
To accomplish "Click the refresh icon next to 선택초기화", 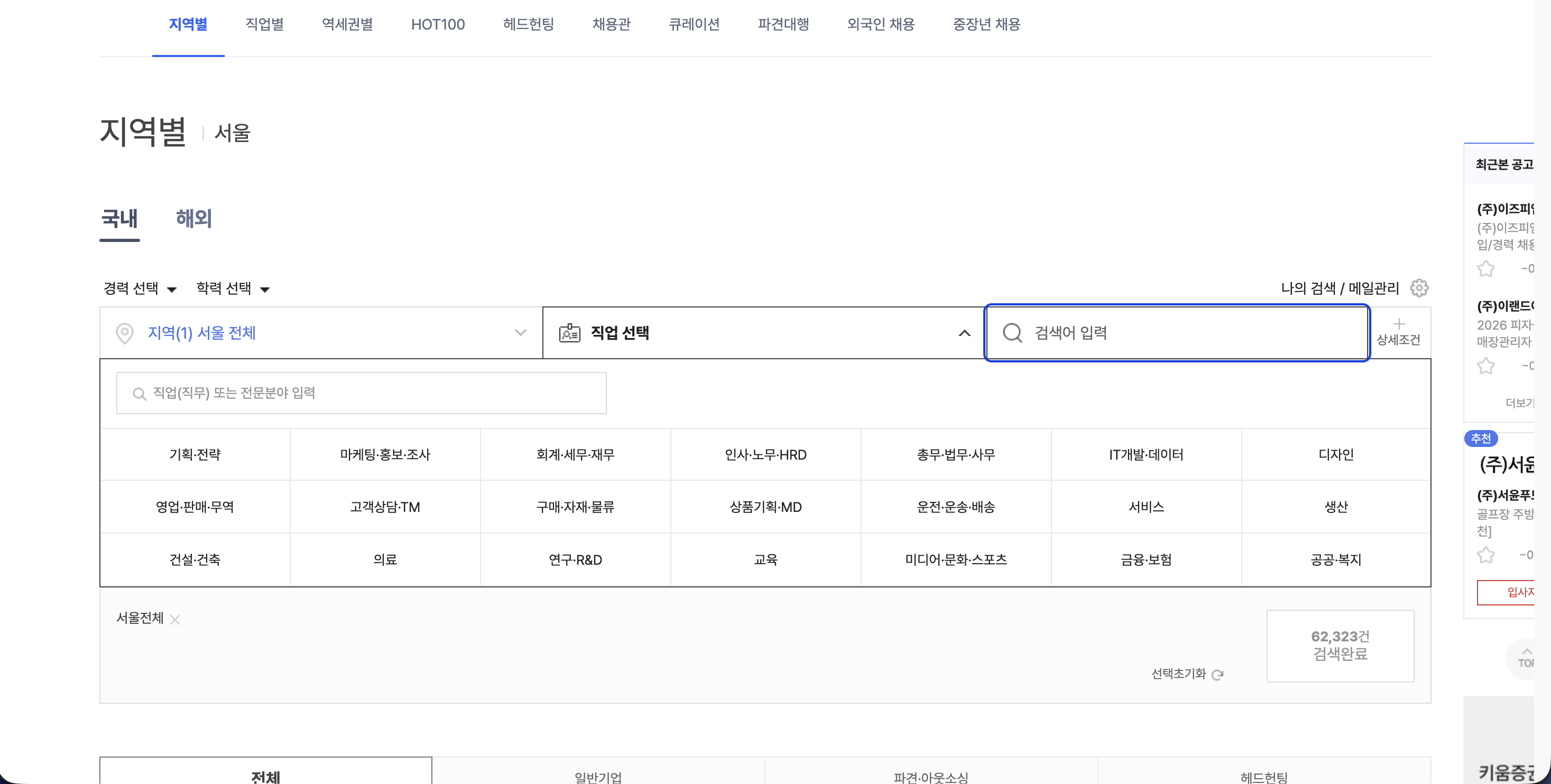I will (1217, 675).
